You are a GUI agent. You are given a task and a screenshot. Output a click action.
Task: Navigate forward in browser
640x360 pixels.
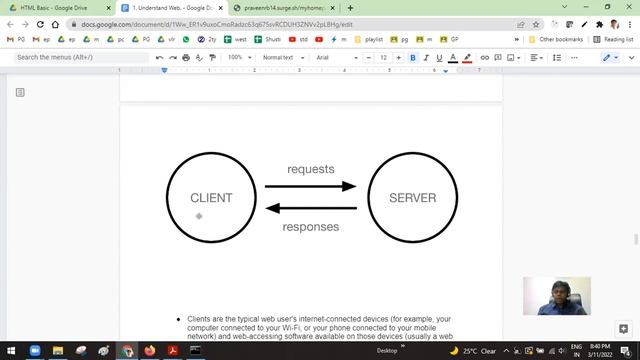(25, 24)
